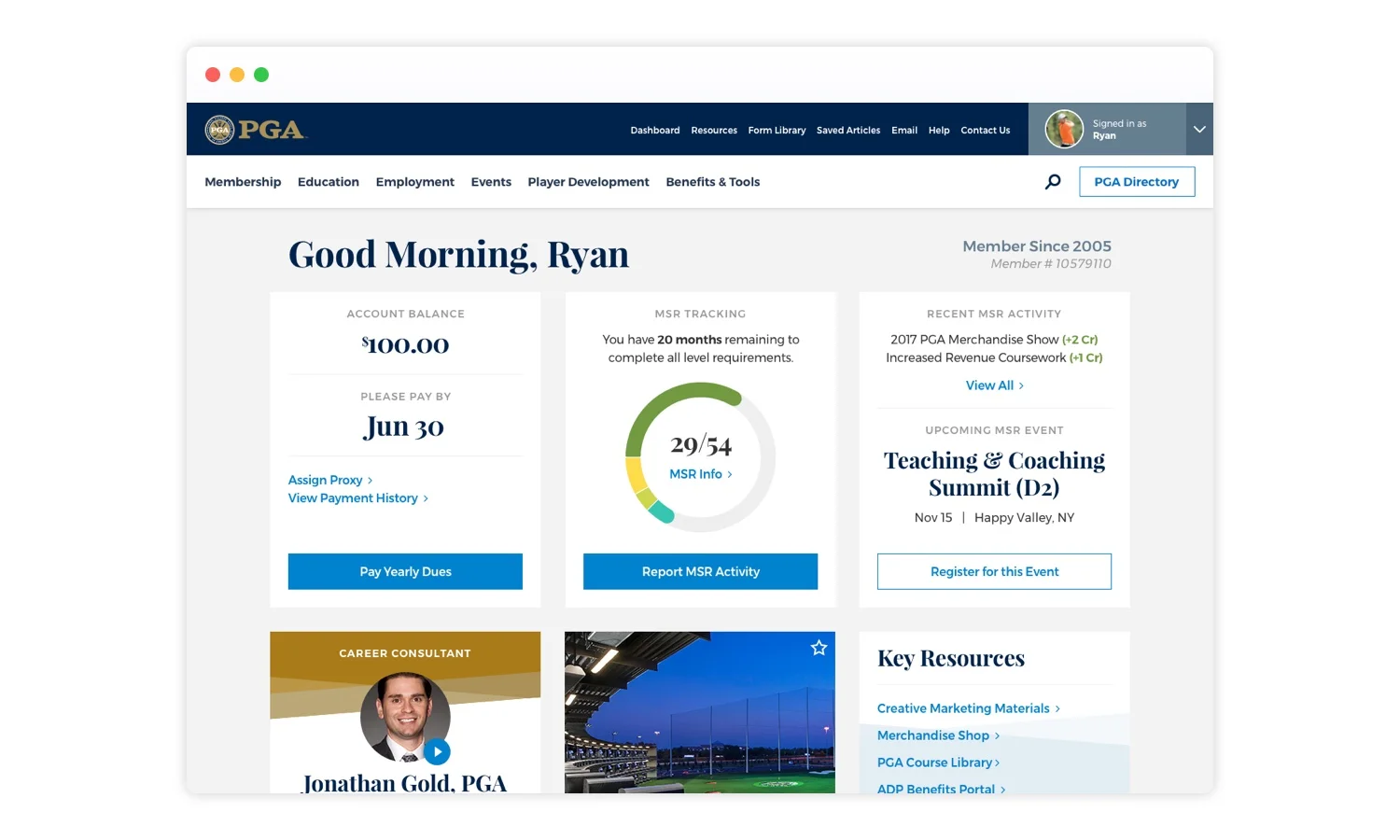1400x840 pixels.
Task: Open the MSR Info link
Action: pyautogui.click(x=701, y=474)
